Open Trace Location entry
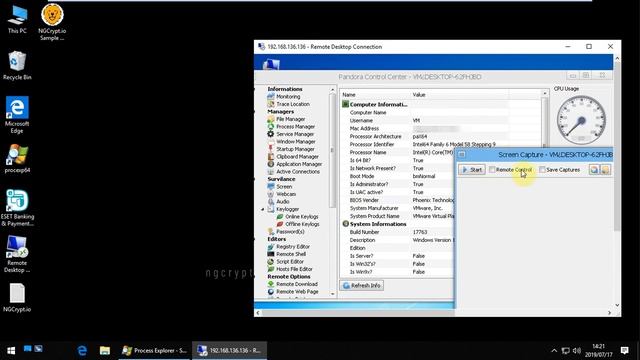This screenshot has width=640, height=360. click(289, 104)
